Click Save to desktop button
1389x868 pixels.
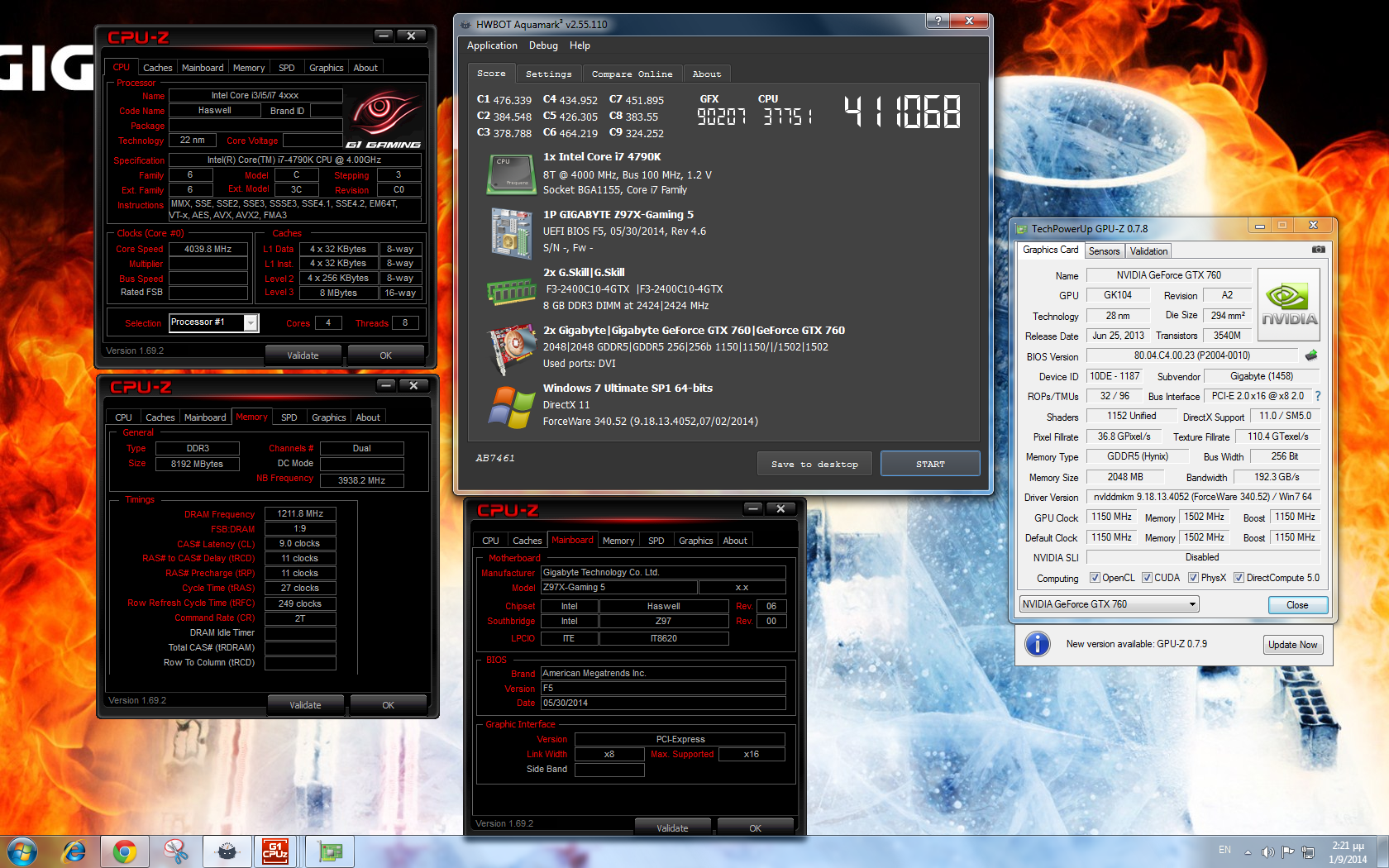click(814, 464)
